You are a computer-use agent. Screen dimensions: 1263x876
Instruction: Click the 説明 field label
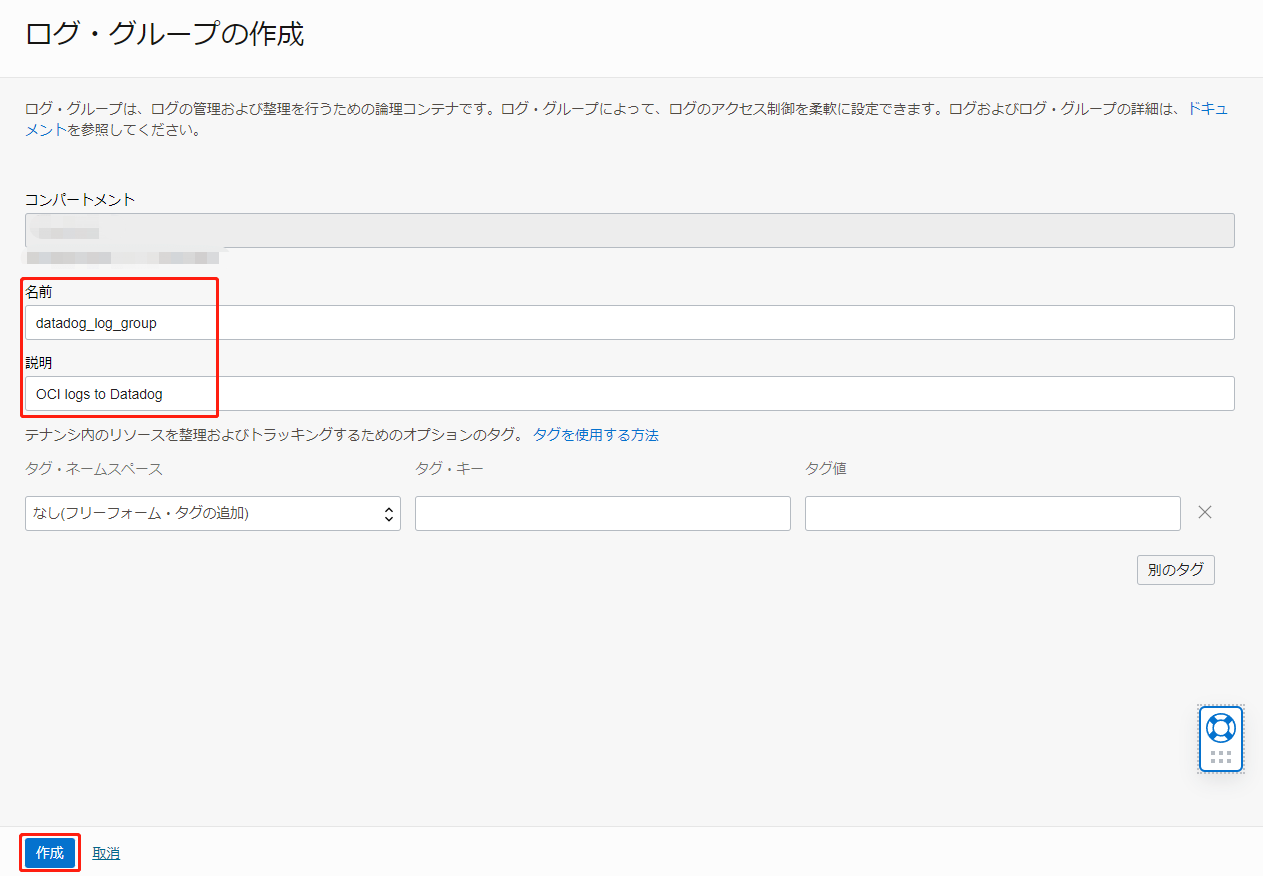coord(39,362)
